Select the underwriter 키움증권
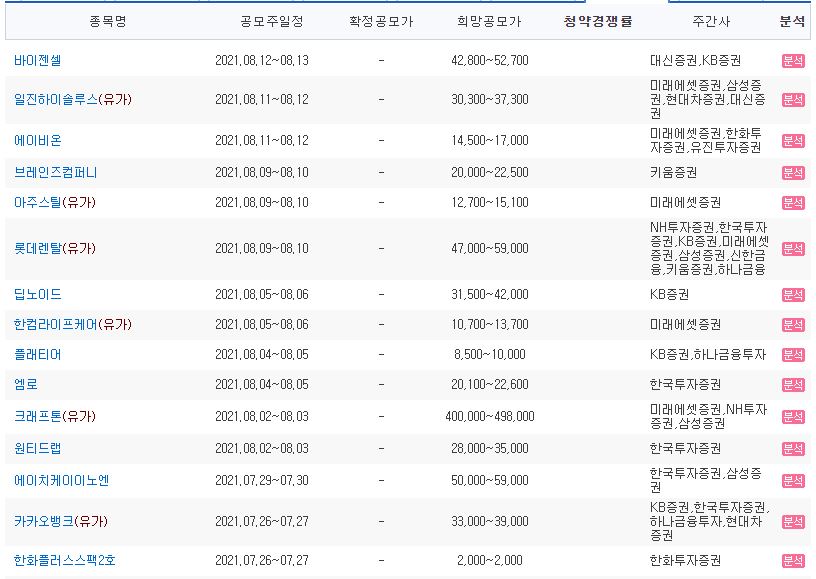The width and height of the screenshot is (816, 579). click(x=673, y=173)
